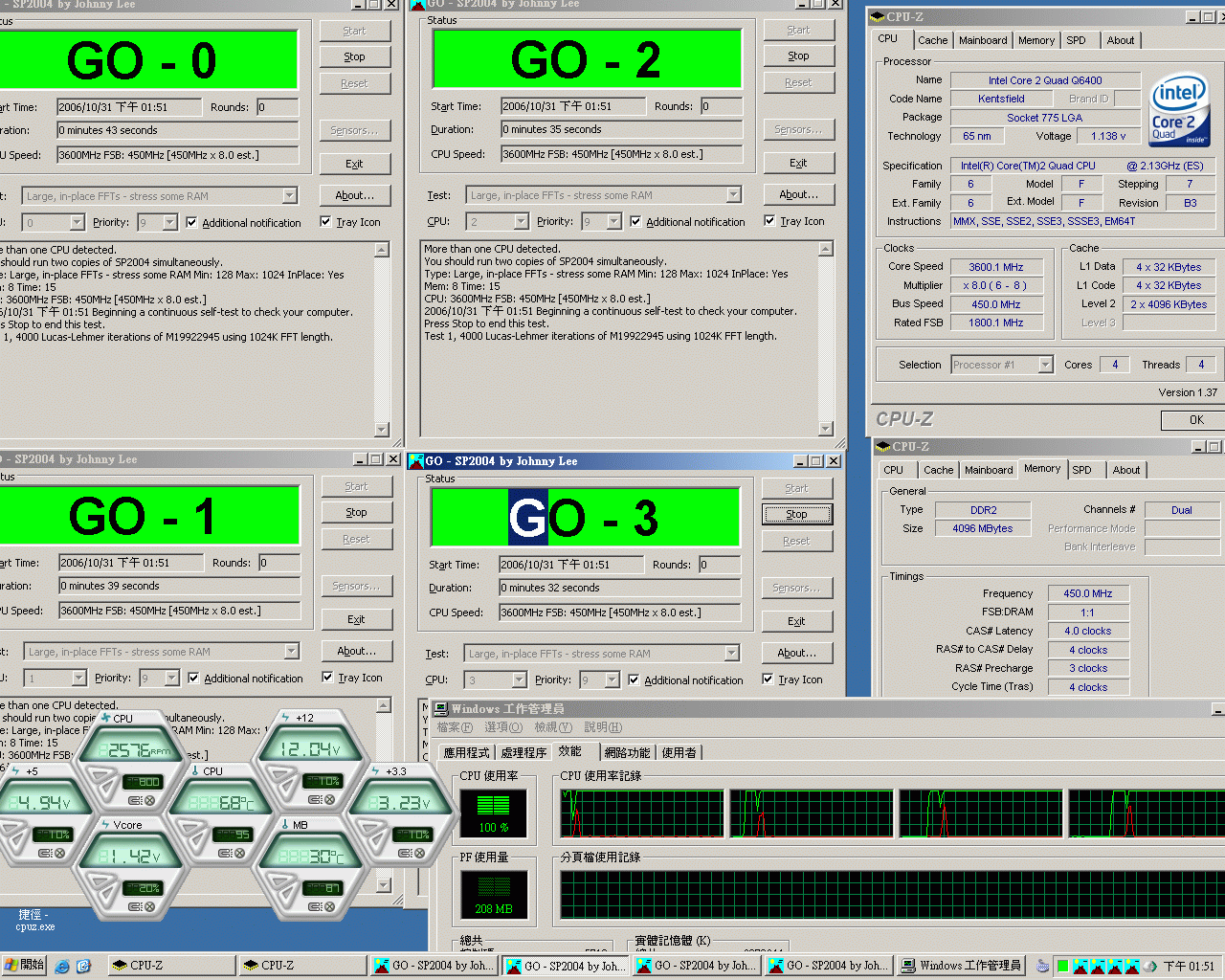Toggle Tray Icon in GO - 0 window
The height and width of the screenshot is (980, 1225).
(x=325, y=222)
